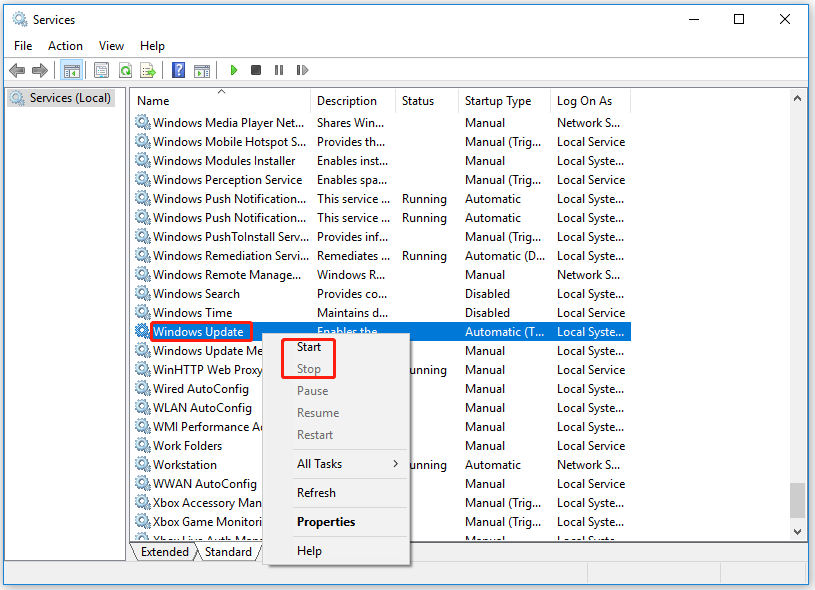Image resolution: width=815 pixels, height=590 pixels.
Task: Click gear icon beside Windows Time
Action: (143, 312)
